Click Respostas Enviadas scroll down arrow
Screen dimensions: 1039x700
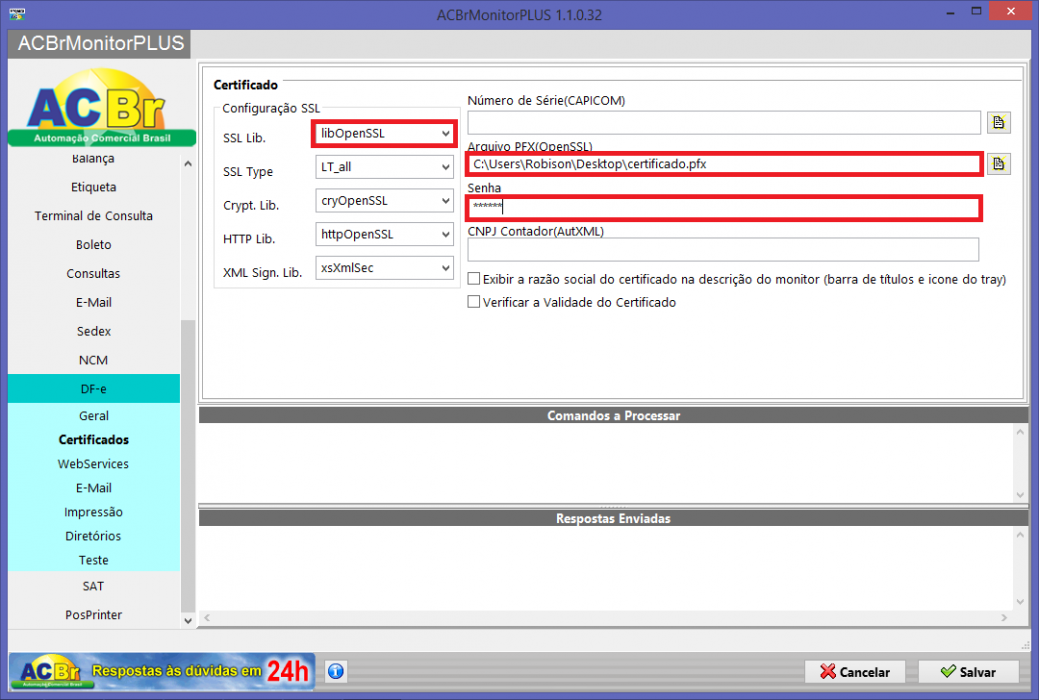(x=1020, y=602)
